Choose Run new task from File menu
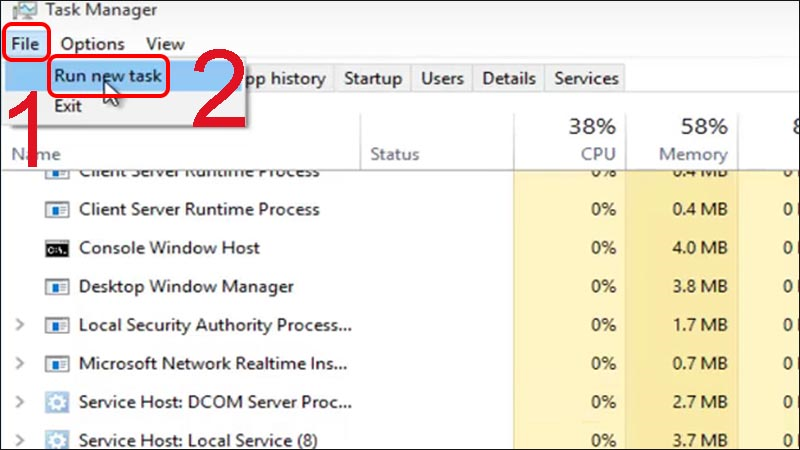800x450 pixels. coord(107,76)
